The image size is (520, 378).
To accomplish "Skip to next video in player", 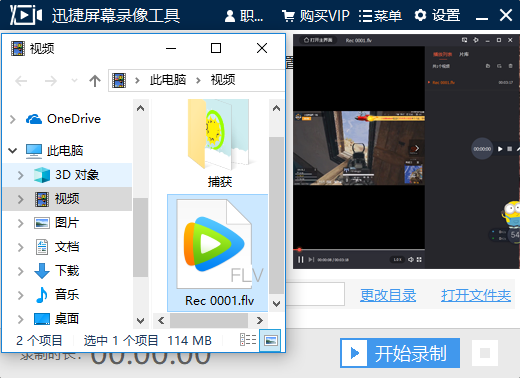I will 311,259.
